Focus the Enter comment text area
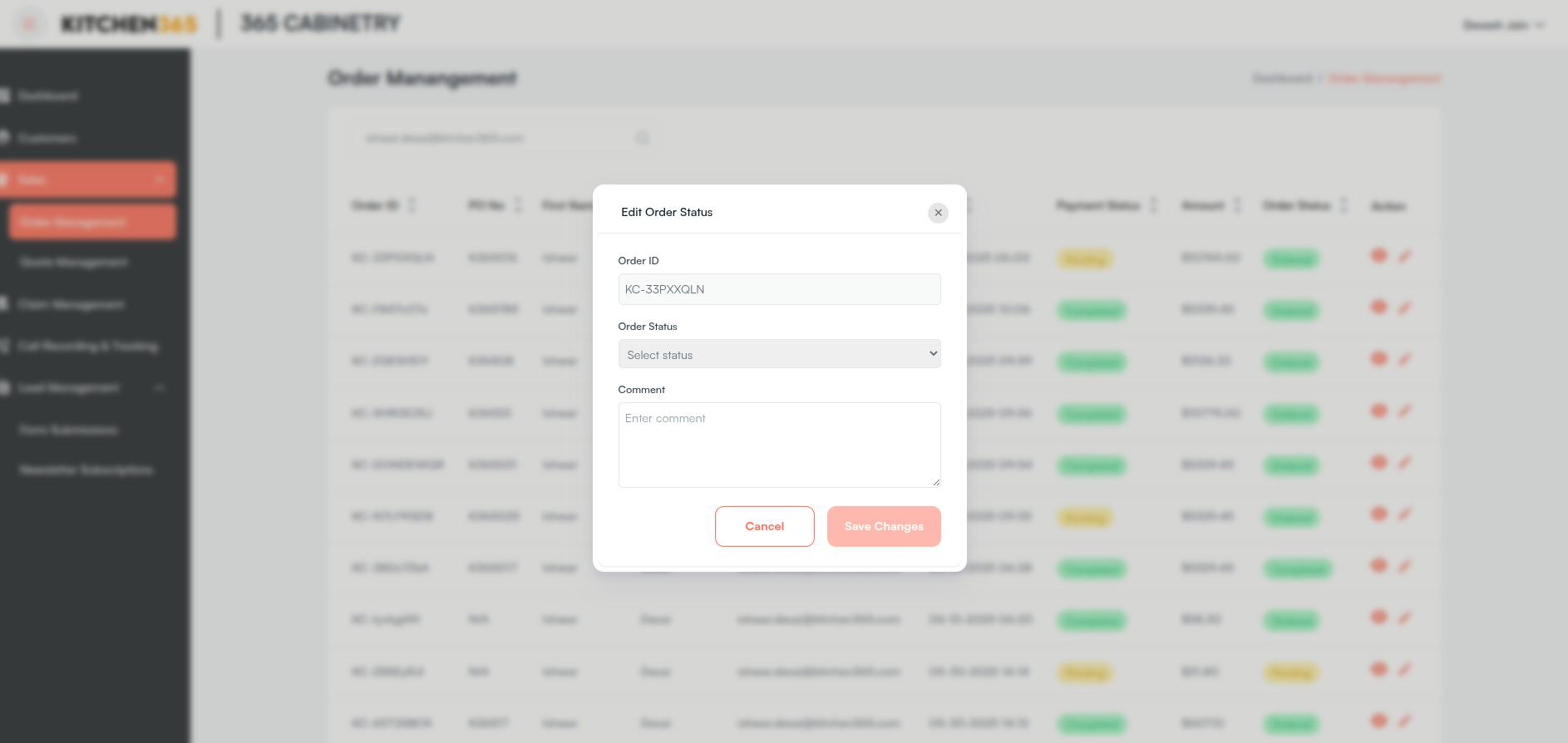Screen dimensions: 1568x743 779,445
